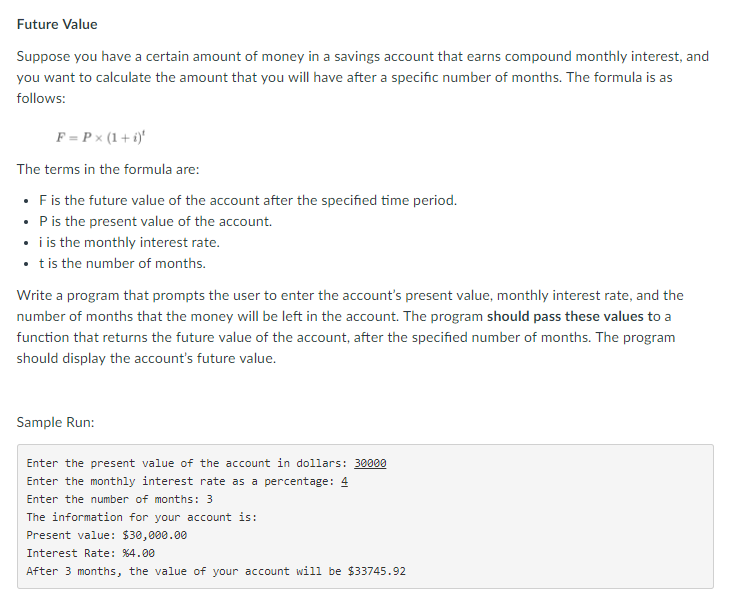Click the underlined 30000 input value
This screenshot has width=730, height=612.
click(x=370, y=463)
